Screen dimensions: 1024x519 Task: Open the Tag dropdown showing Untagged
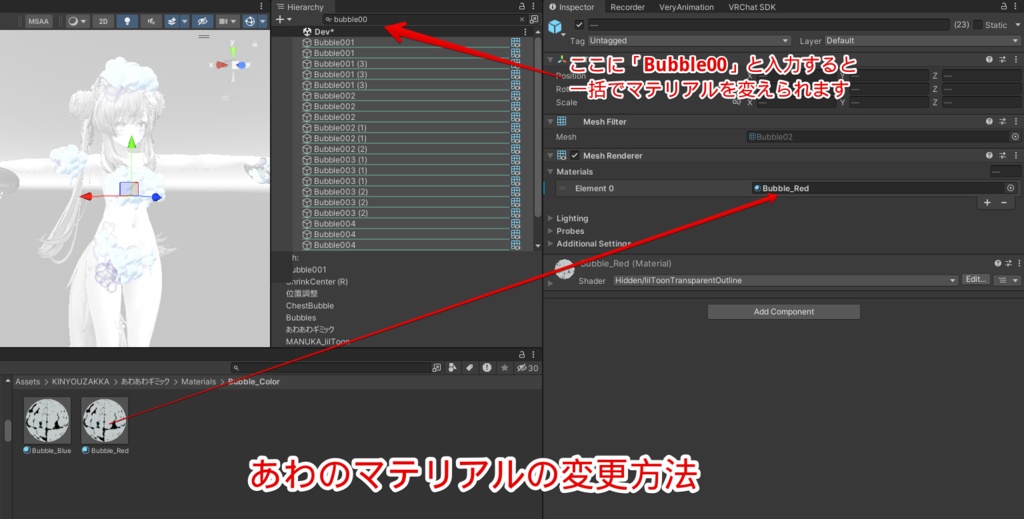(x=689, y=40)
